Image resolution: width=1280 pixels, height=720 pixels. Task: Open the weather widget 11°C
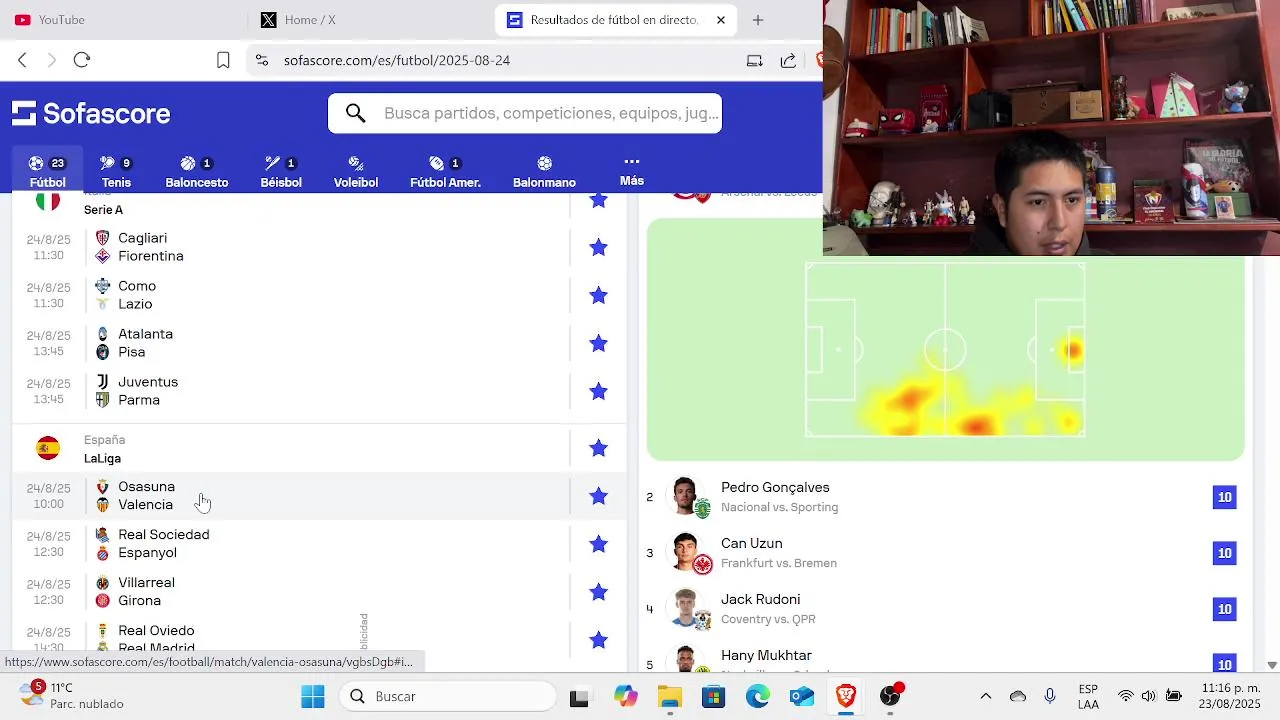tap(72, 696)
